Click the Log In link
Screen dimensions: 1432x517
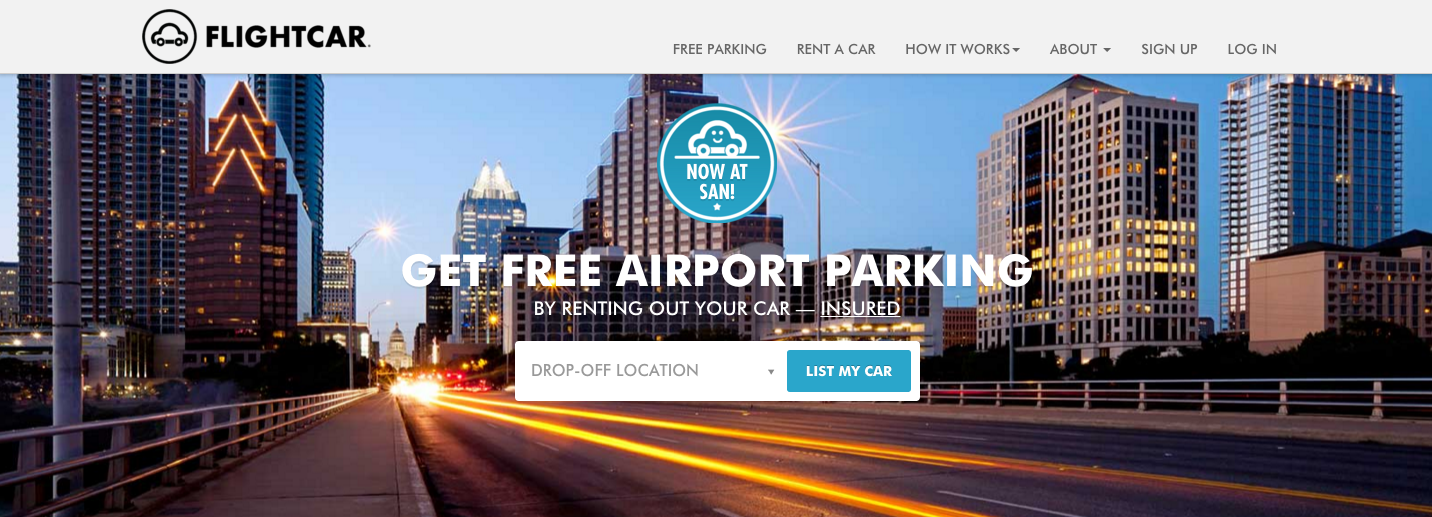1252,49
